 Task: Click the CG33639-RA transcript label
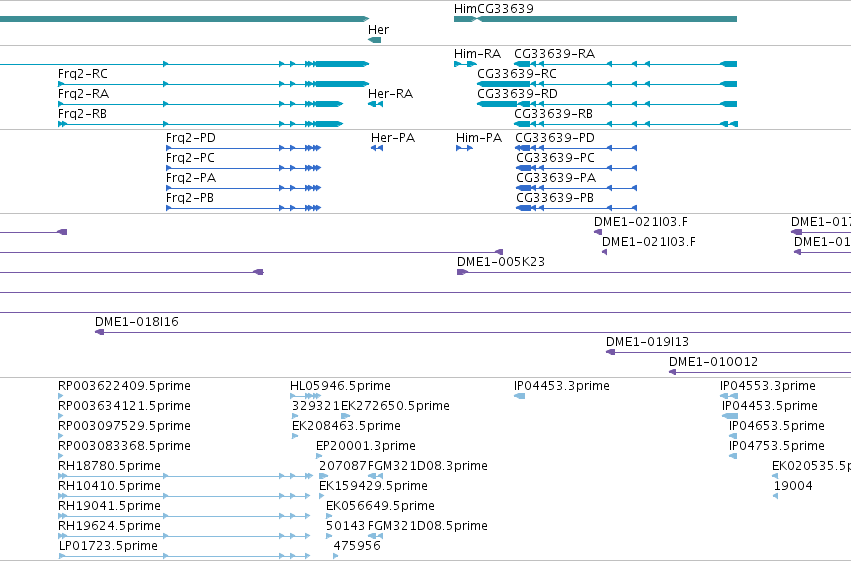(554, 54)
